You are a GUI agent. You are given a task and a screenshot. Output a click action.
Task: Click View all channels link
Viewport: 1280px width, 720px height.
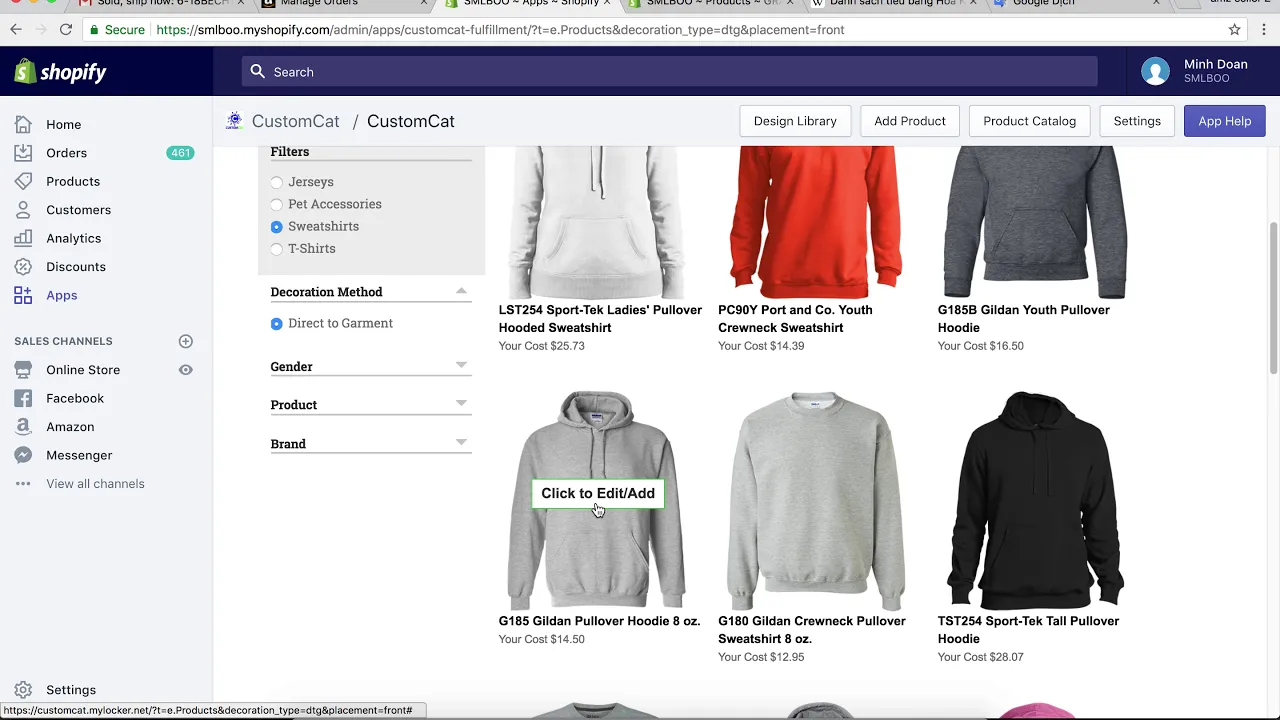coord(95,484)
